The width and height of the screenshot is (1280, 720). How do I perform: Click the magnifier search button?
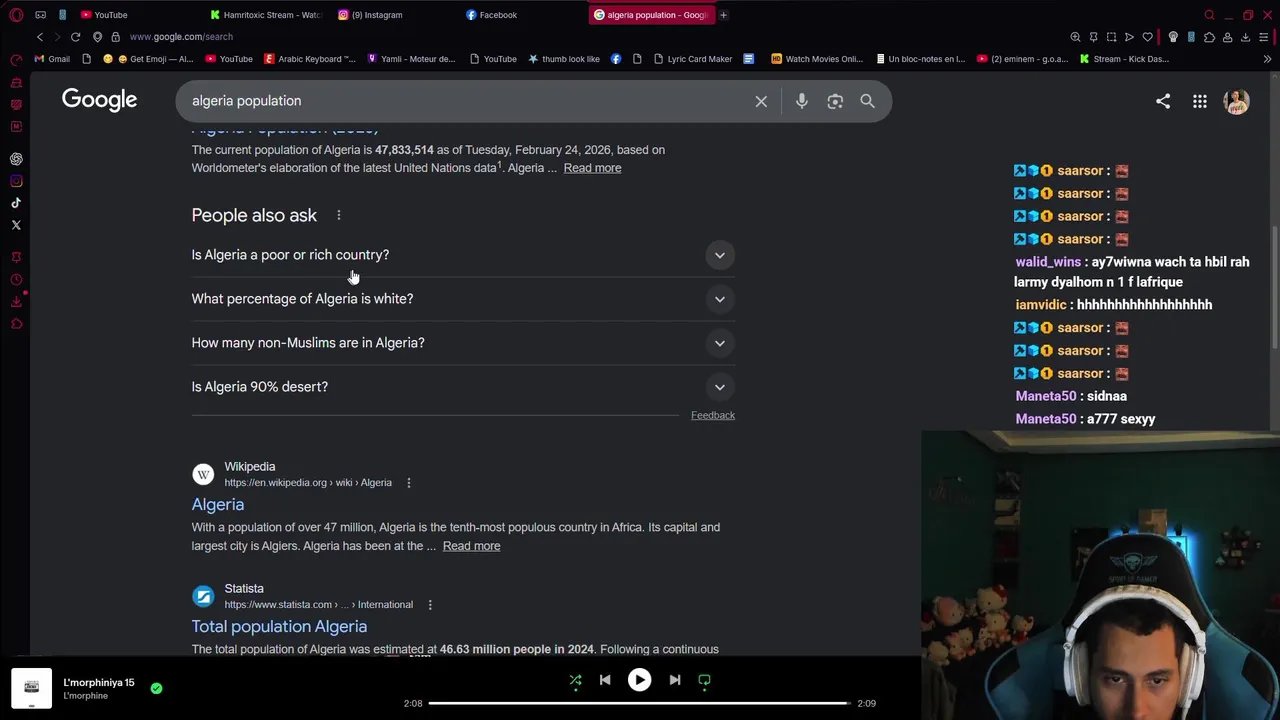pyautogui.click(x=867, y=101)
